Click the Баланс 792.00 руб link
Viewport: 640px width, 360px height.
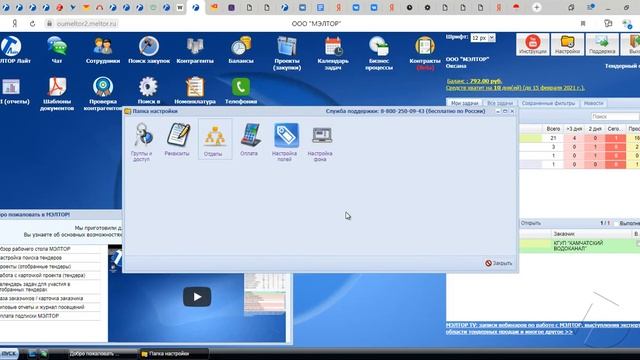[x=474, y=81]
